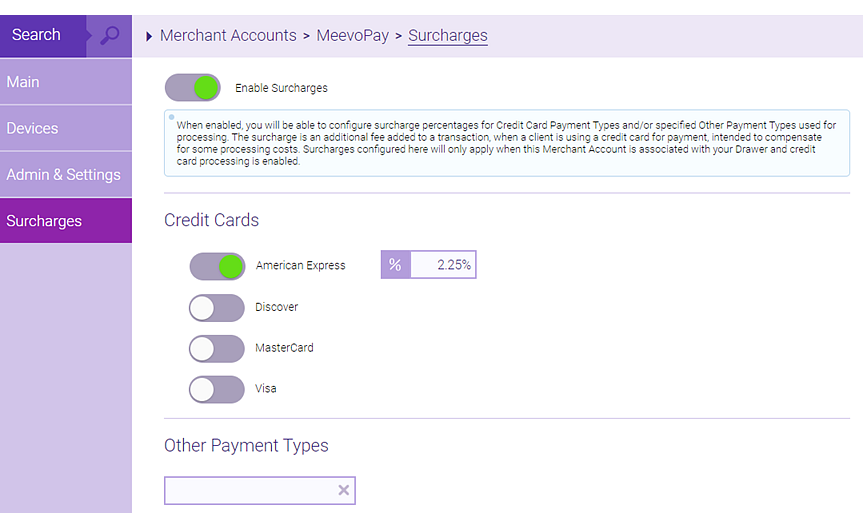The image size is (863, 513).
Task: Navigate to the MeevoPay breadcrumb
Action: click(355, 36)
